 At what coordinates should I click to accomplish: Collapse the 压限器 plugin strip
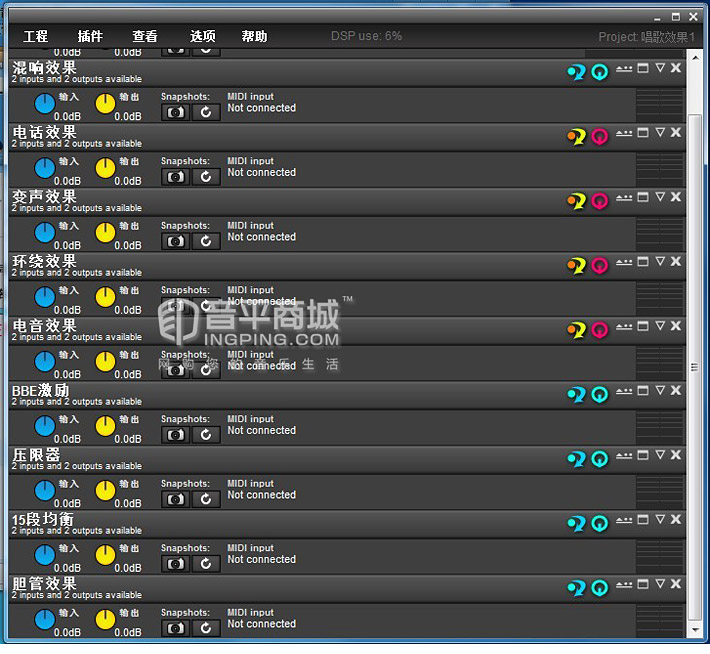pyautogui.click(x=660, y=455)
